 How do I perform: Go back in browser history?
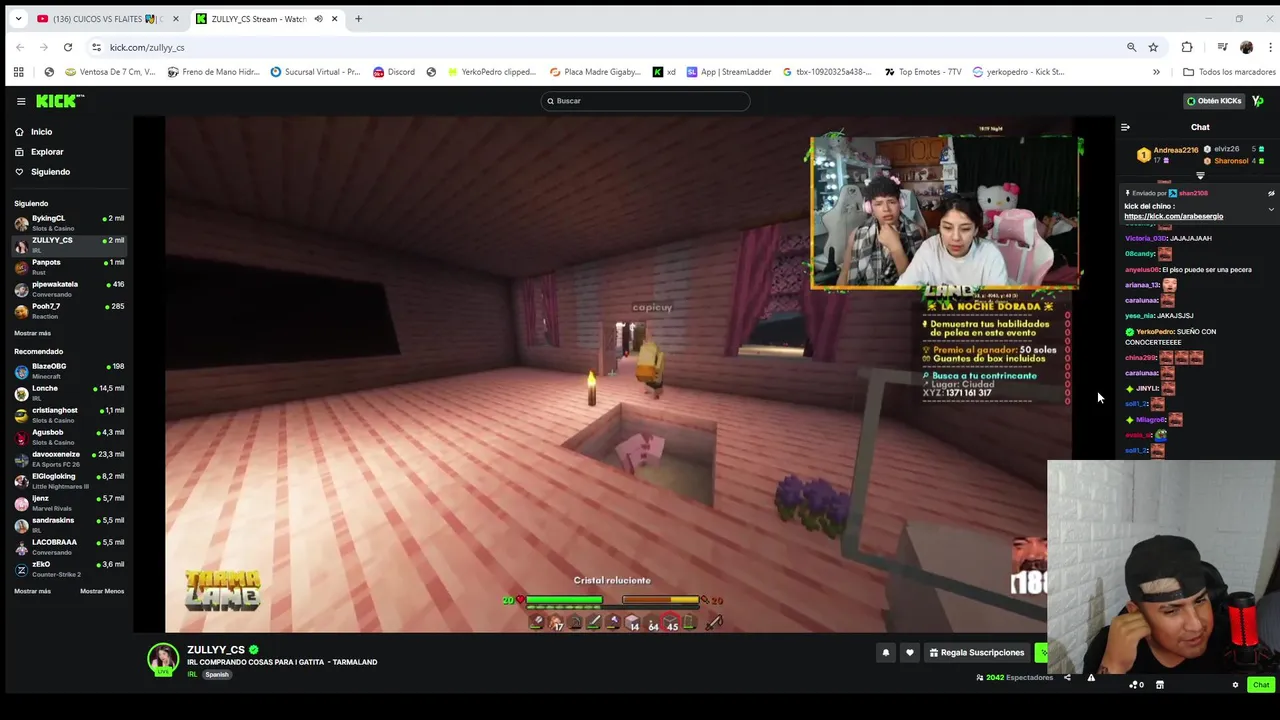[x=20, y=47]
